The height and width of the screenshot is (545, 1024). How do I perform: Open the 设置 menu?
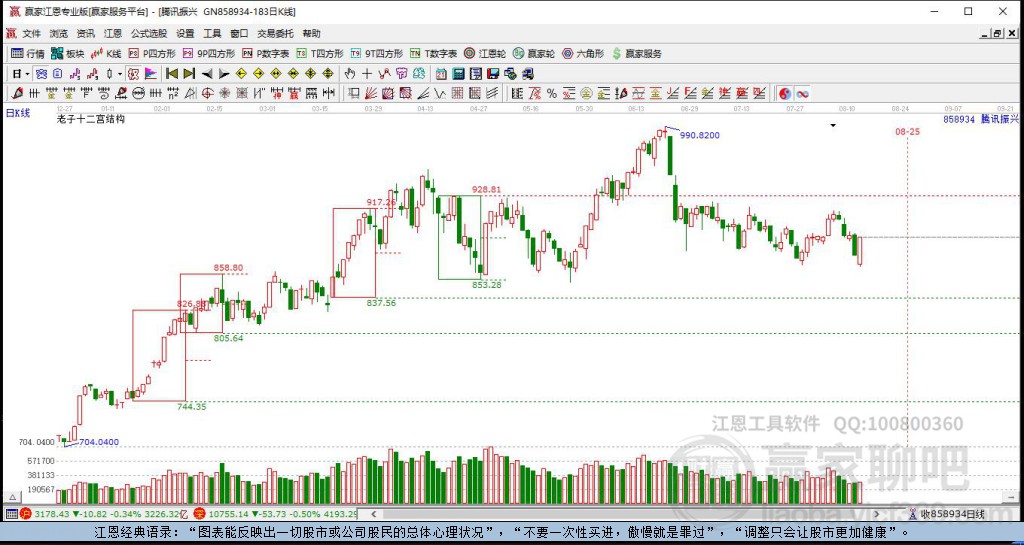click(185, 33)
